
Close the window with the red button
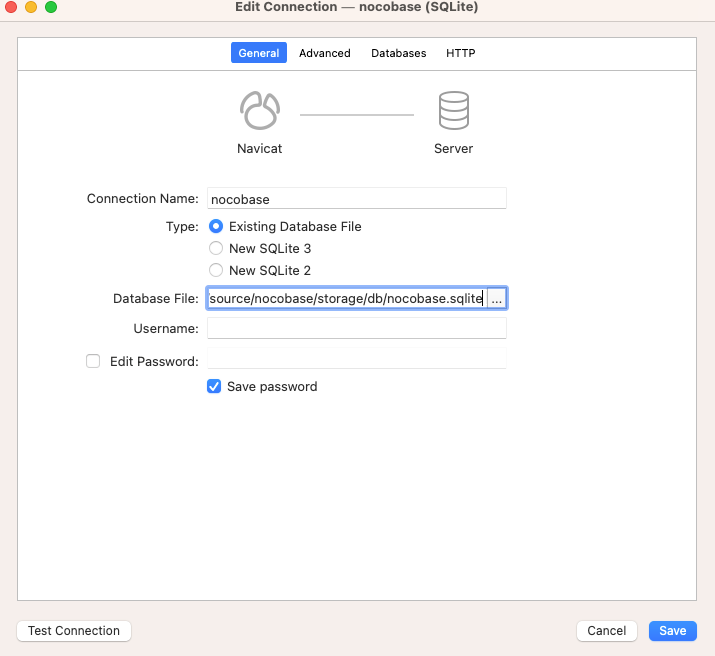click(x=11, y=7)
